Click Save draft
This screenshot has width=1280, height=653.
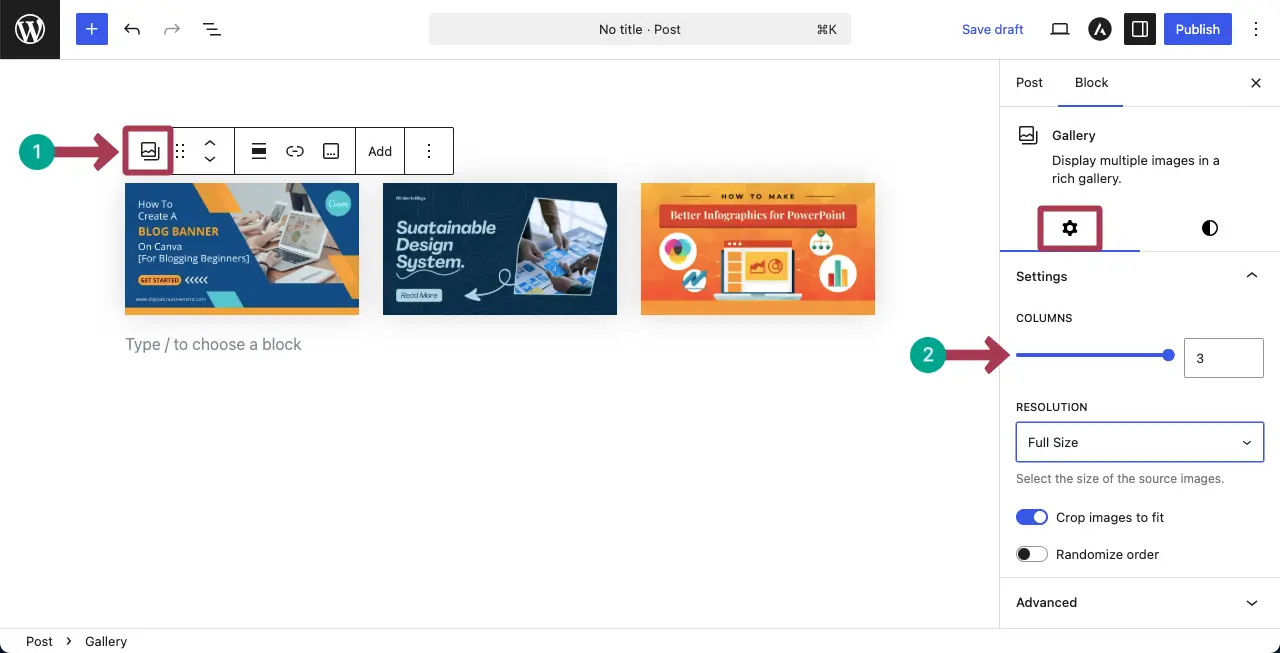pos(992,30)
